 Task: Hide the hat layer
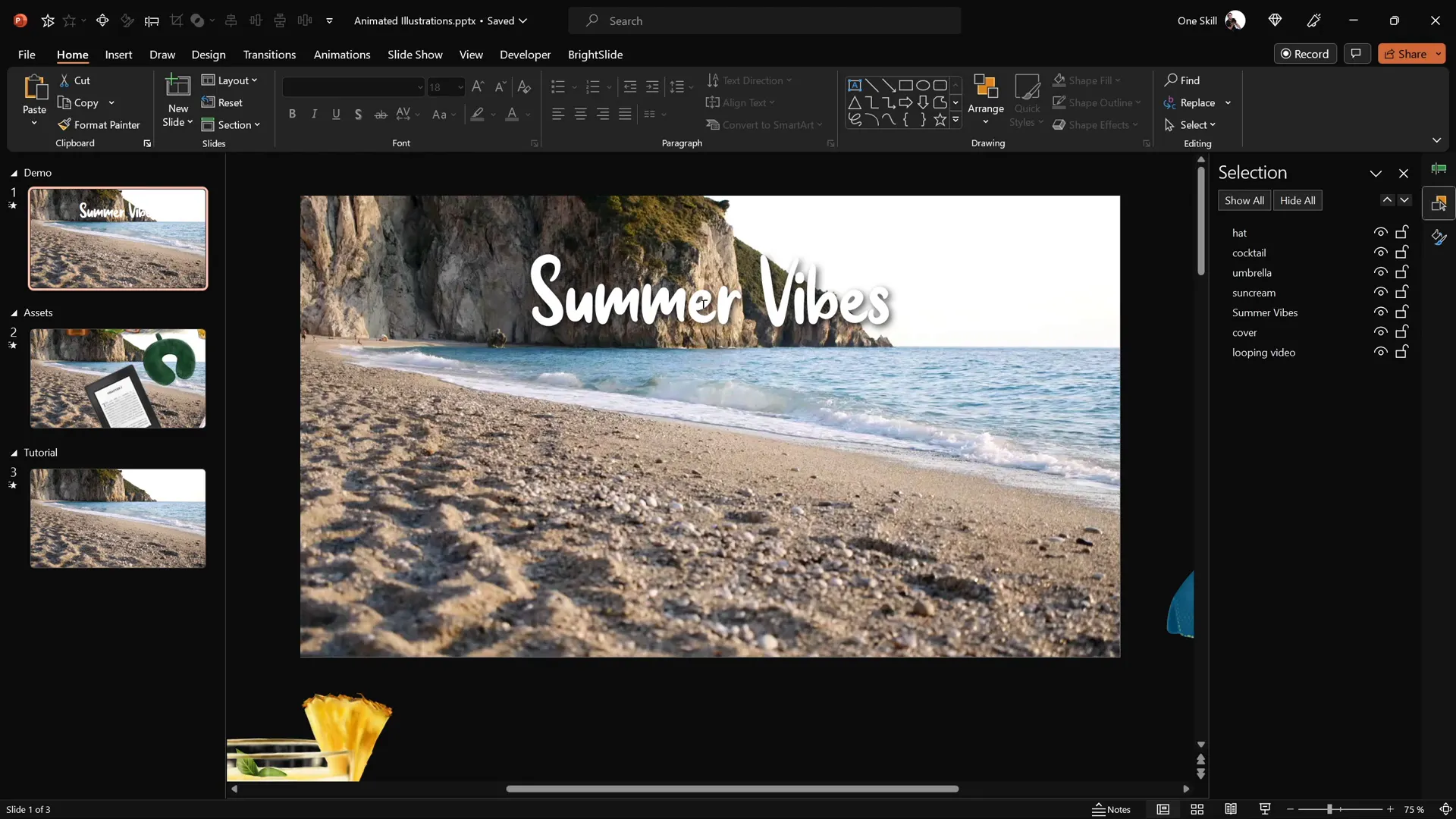[1380, 232]
